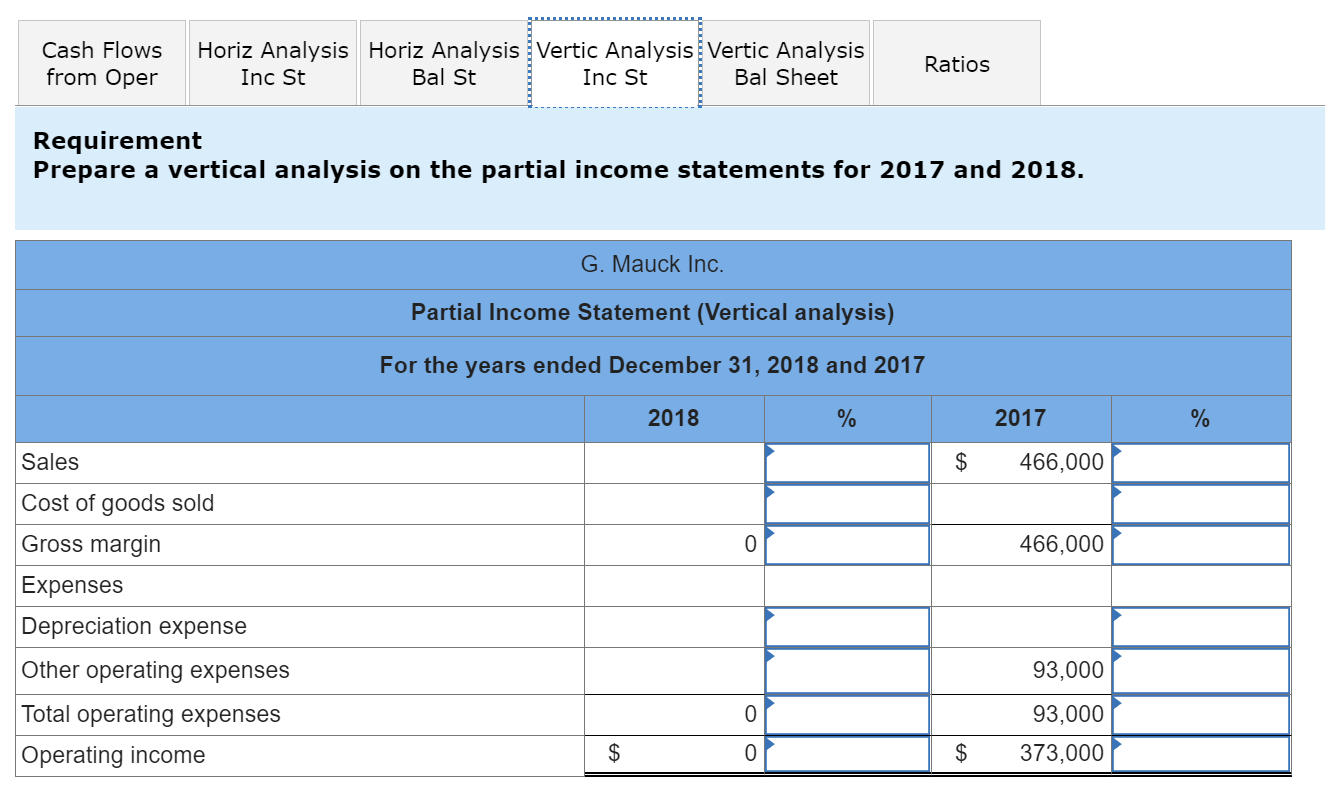Click the 2018 column header

pos(674,418)
